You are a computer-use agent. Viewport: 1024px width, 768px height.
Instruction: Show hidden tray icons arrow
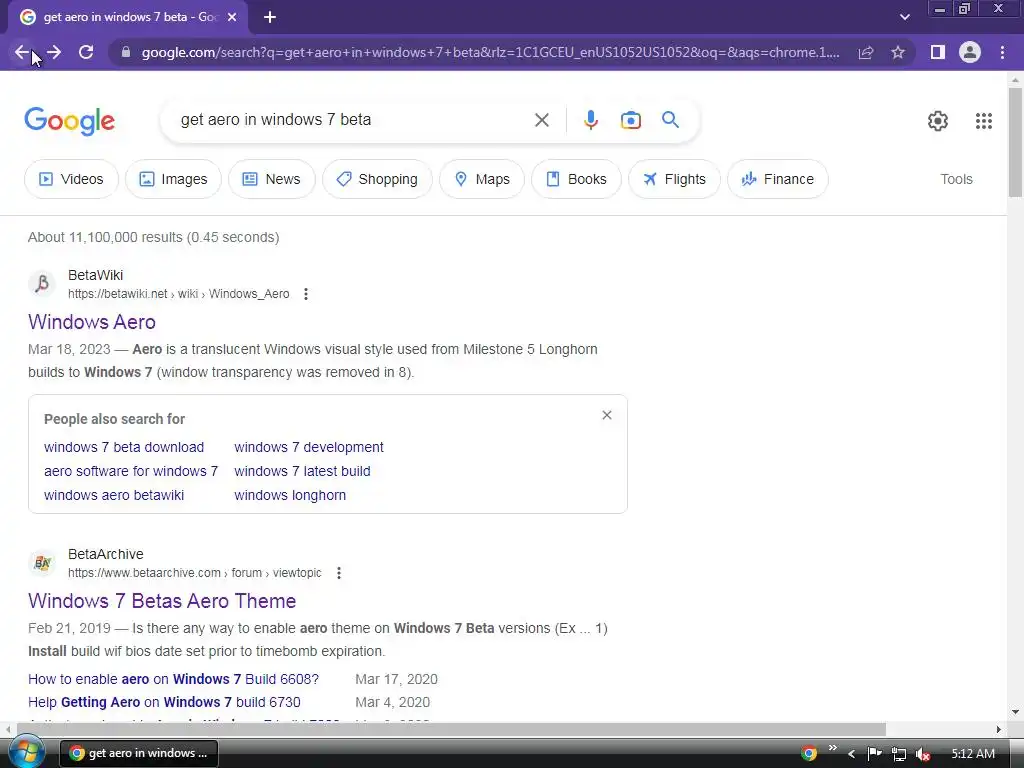coord(851,754)
